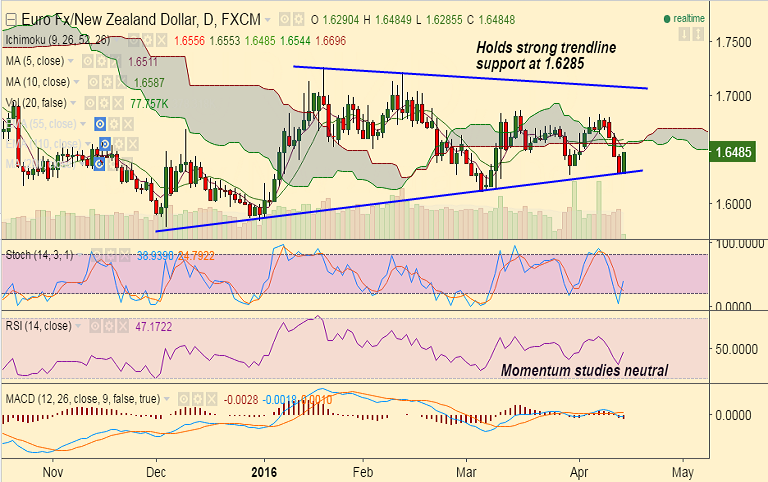
Task: Open RSI (14, close) dropdown arrow
Action: [78, 326]
